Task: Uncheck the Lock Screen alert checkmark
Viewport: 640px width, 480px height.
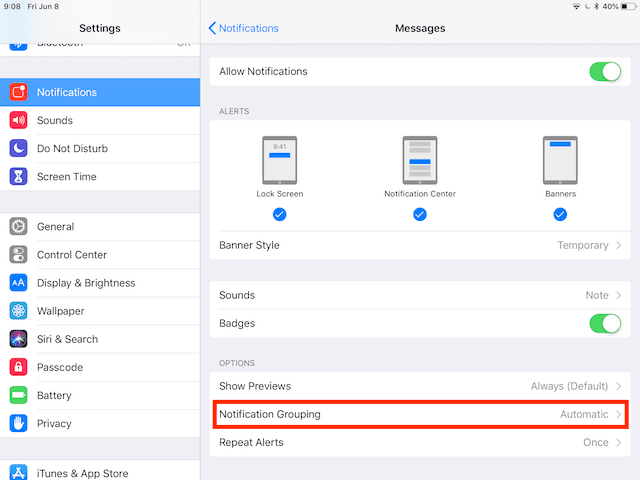Action: 279,214
